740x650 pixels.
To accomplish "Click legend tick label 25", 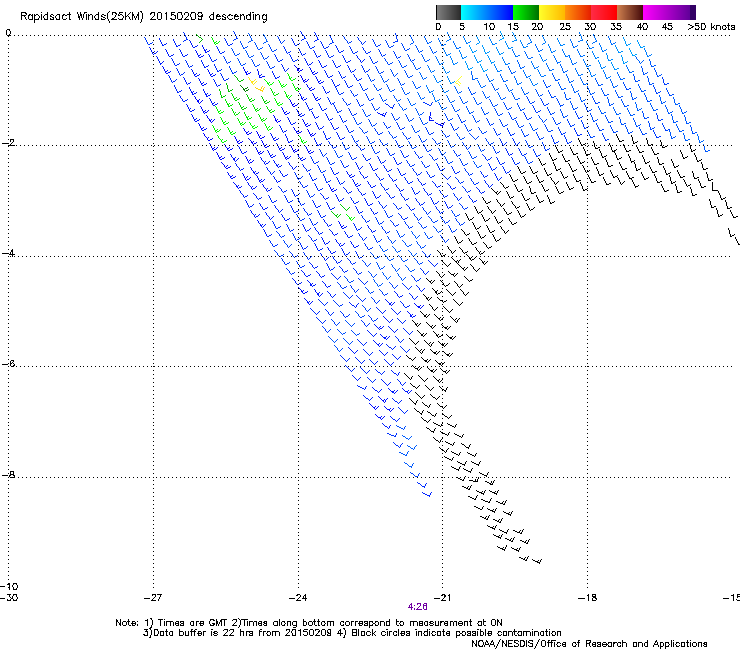I will coord(565,27).
